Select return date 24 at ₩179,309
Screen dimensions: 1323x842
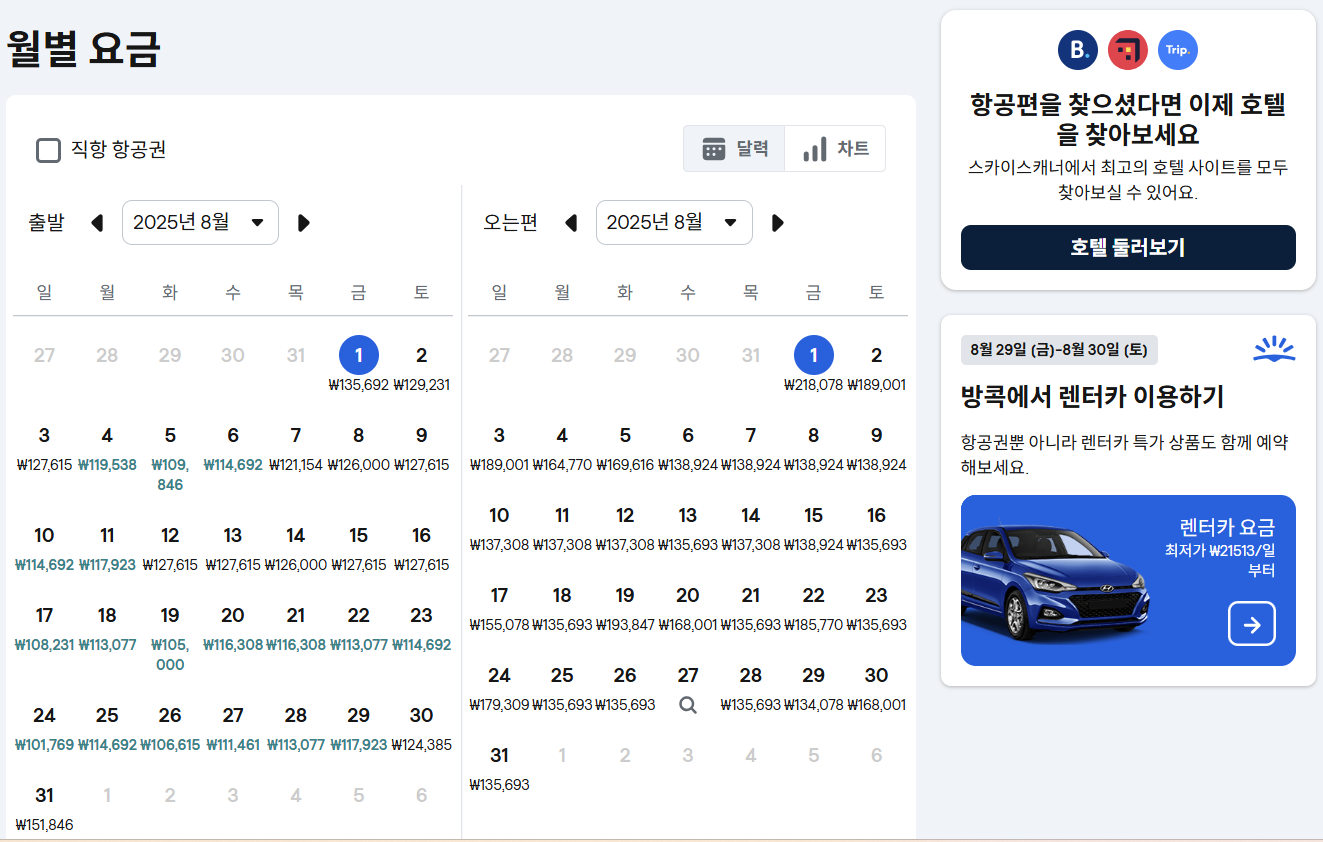click(499, 689)
